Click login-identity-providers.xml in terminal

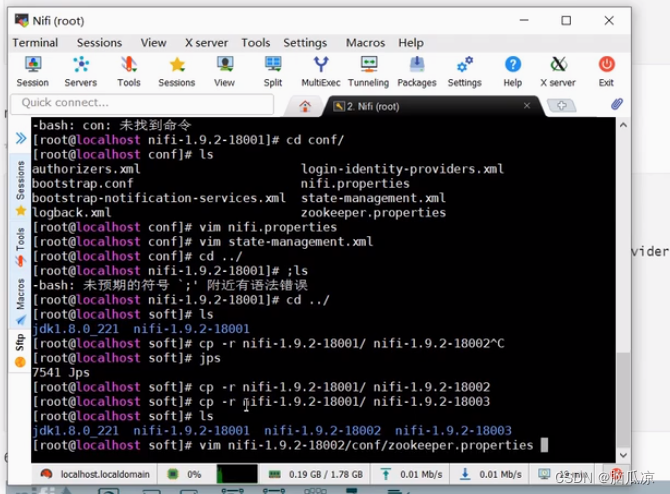point(402,169)
